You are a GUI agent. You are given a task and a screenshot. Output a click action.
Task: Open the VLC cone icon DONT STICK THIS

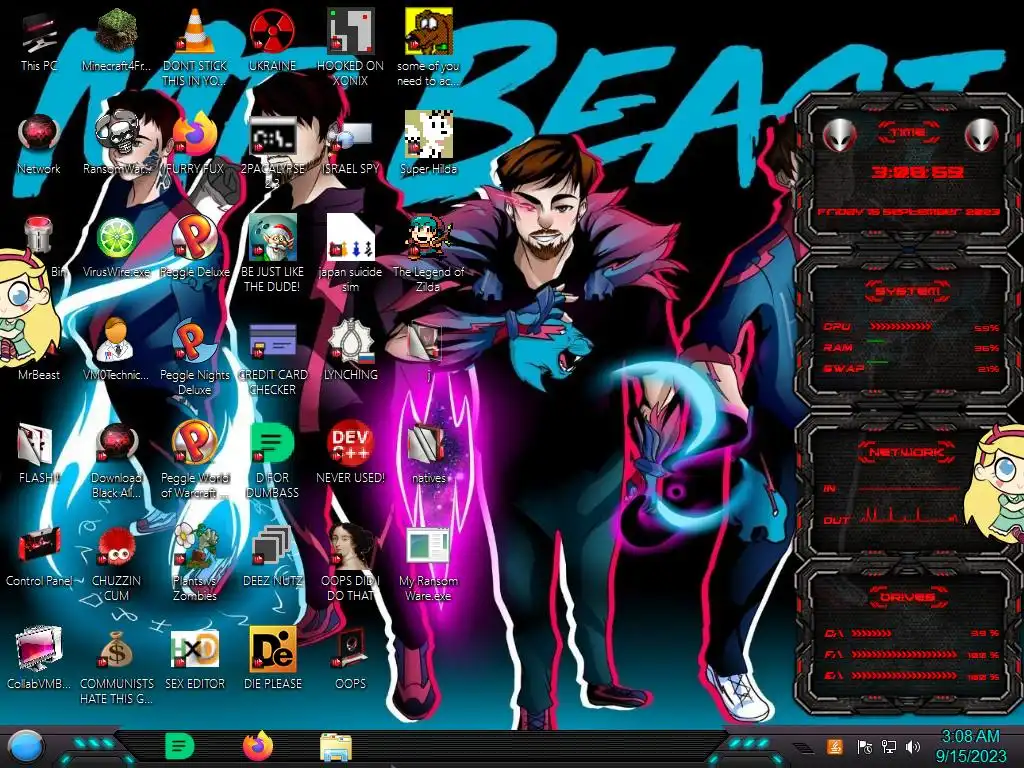[x=195, y=31]
